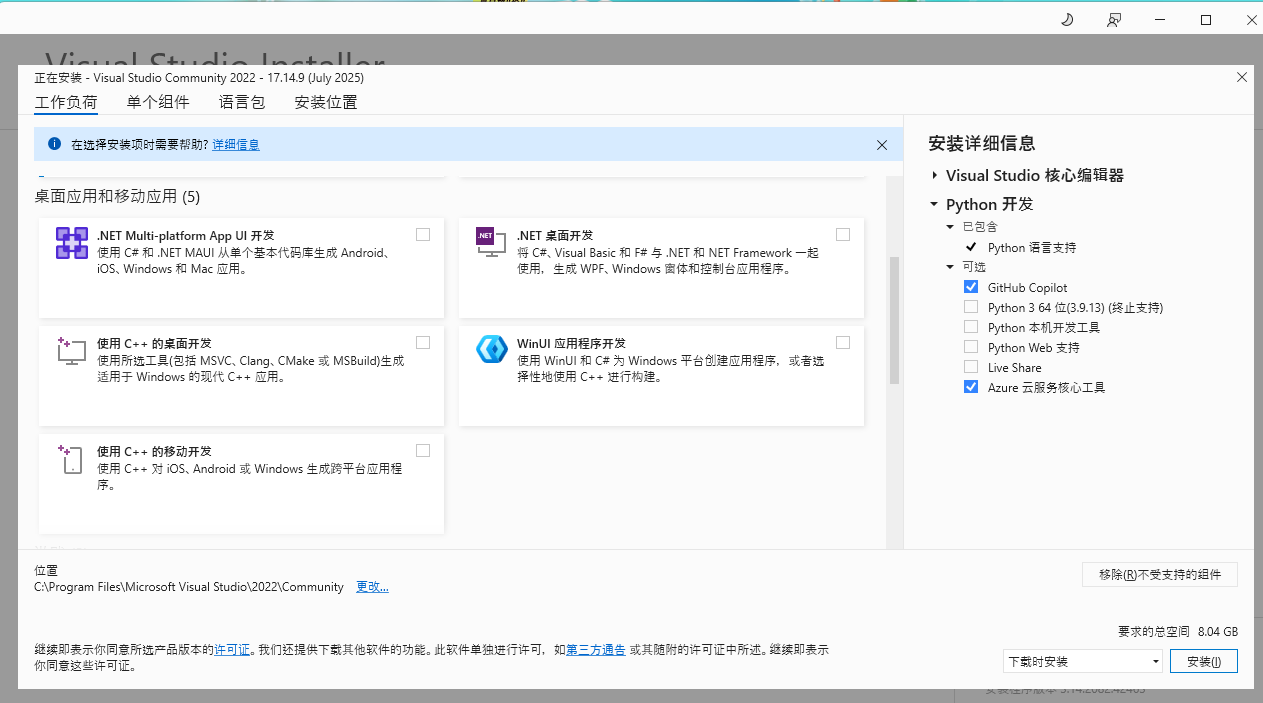The image size is (1263, 703).
Task: Click the install path C:\Program Files text
Action: [x=189, y=587]
